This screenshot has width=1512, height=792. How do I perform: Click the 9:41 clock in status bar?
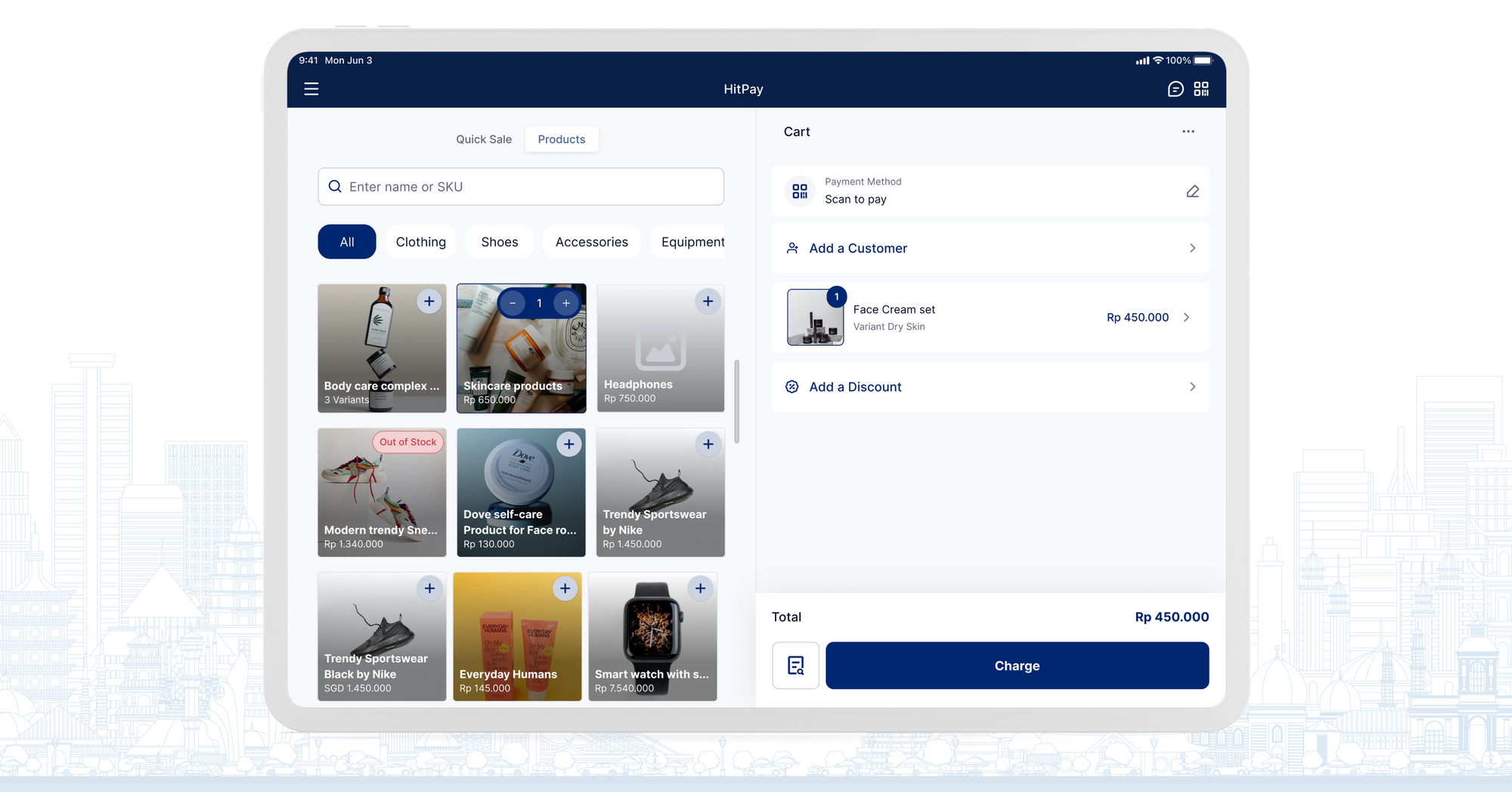point(308,61)
